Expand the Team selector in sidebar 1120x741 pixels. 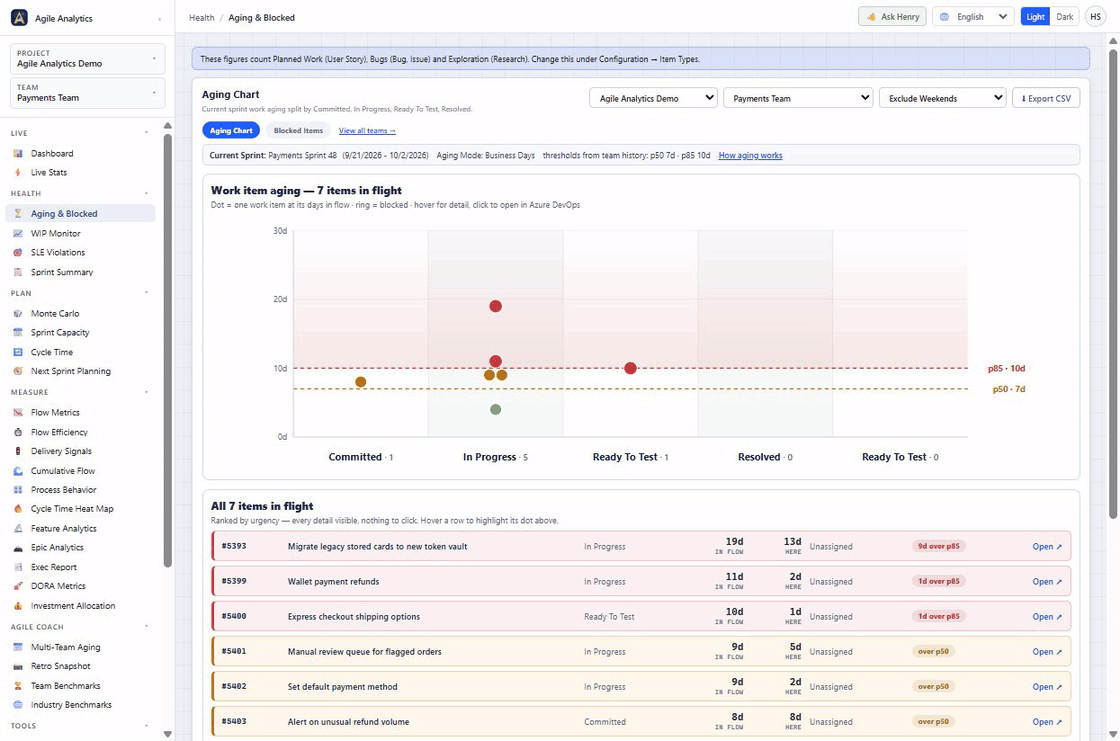tap(87, 93)
